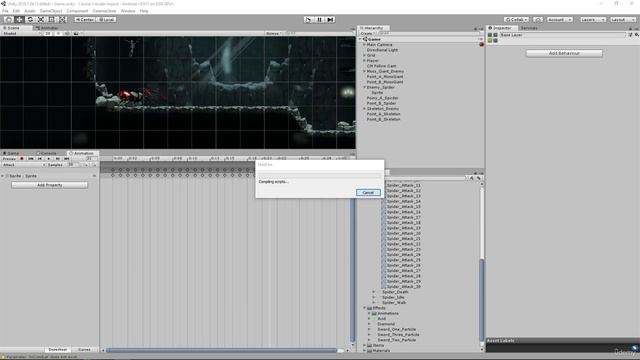Viewport: 640px width, 360px height.
Task: Select the combined Transform tool
Action: (x=62, y=19)
